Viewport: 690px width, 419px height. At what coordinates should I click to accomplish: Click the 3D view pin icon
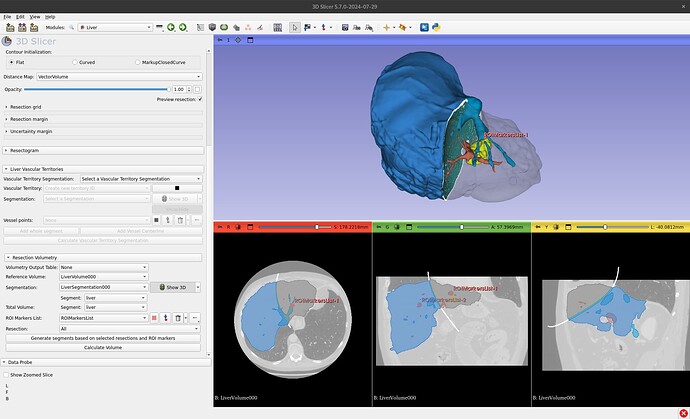[220, 40]
